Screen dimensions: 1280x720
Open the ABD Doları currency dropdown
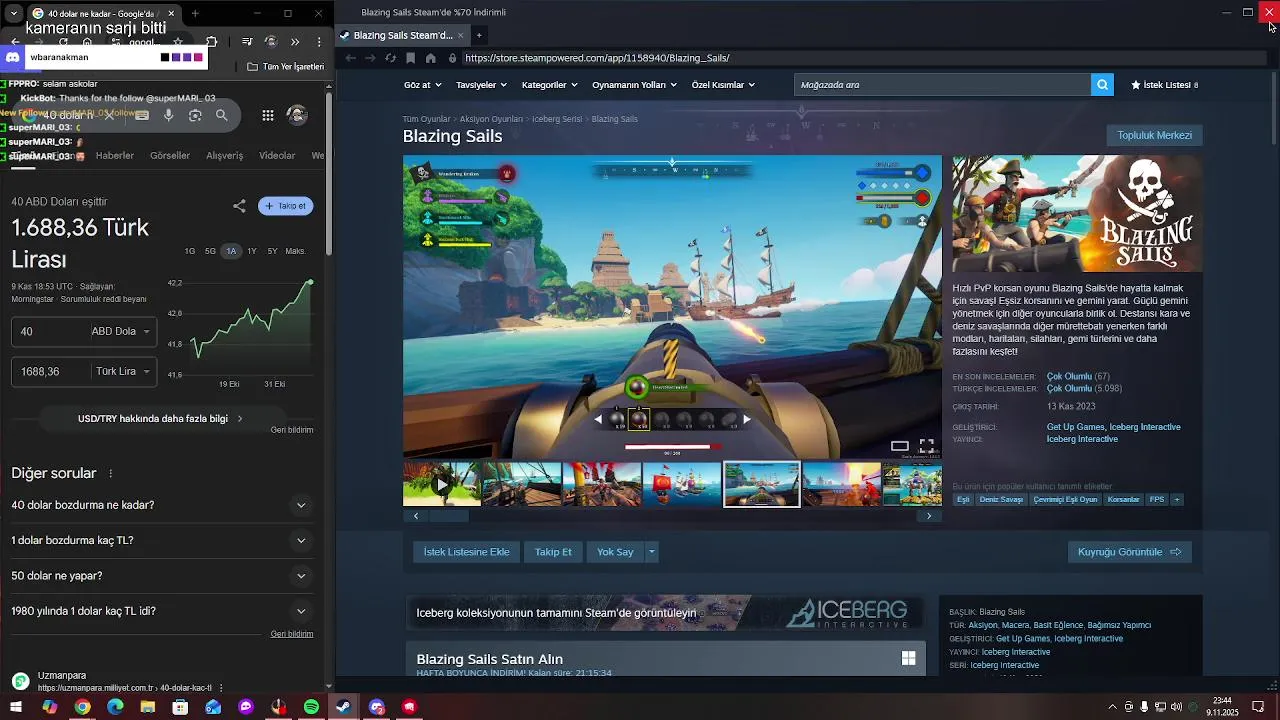[120, 331]
